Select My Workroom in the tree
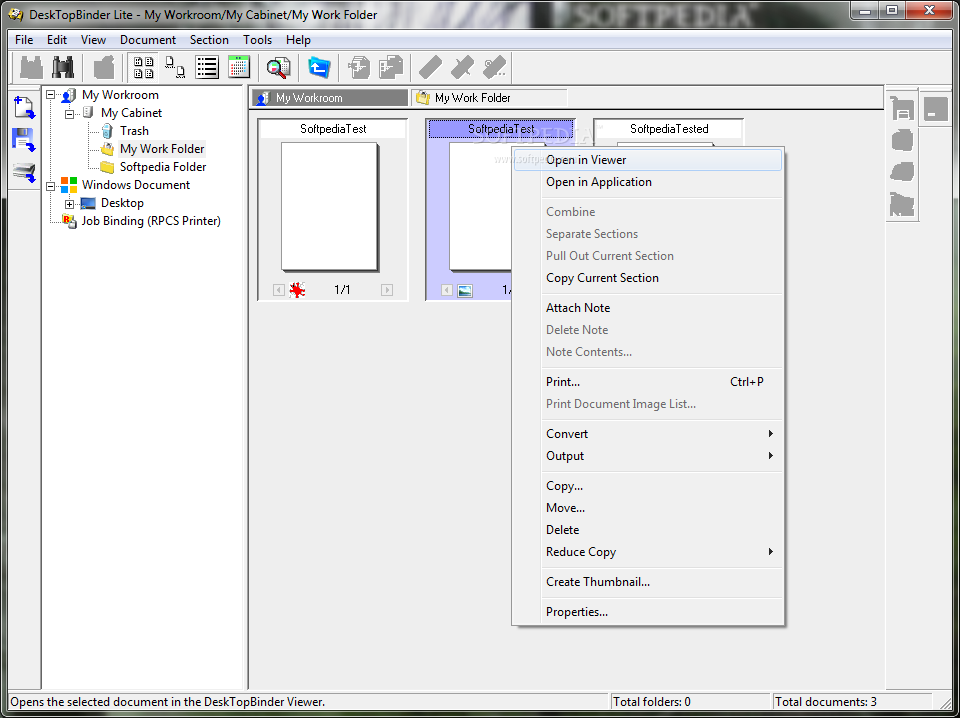The height and width of the screenshot is (718, 960). [120, 95]
